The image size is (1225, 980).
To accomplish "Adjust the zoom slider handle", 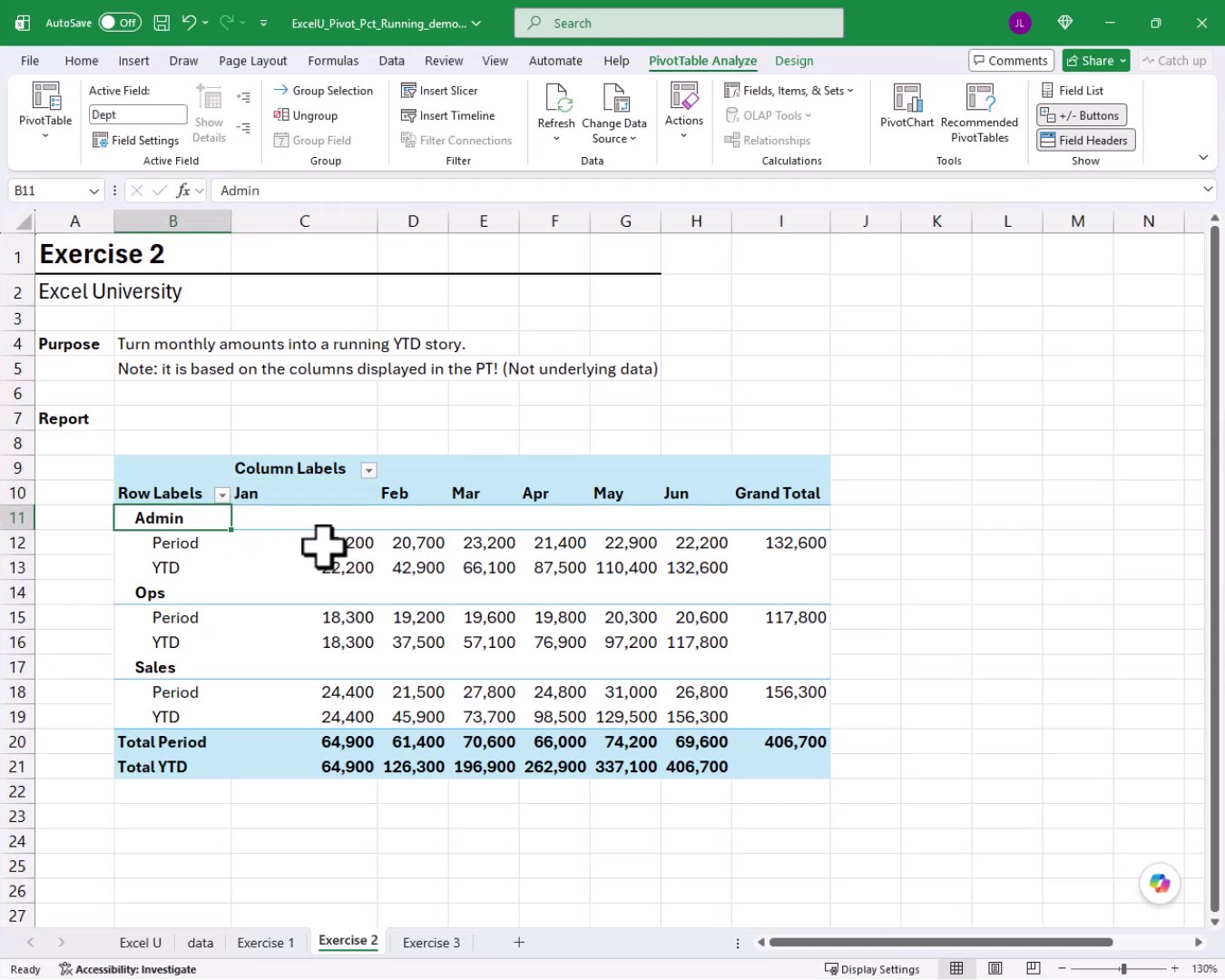I will [1123, 969].
